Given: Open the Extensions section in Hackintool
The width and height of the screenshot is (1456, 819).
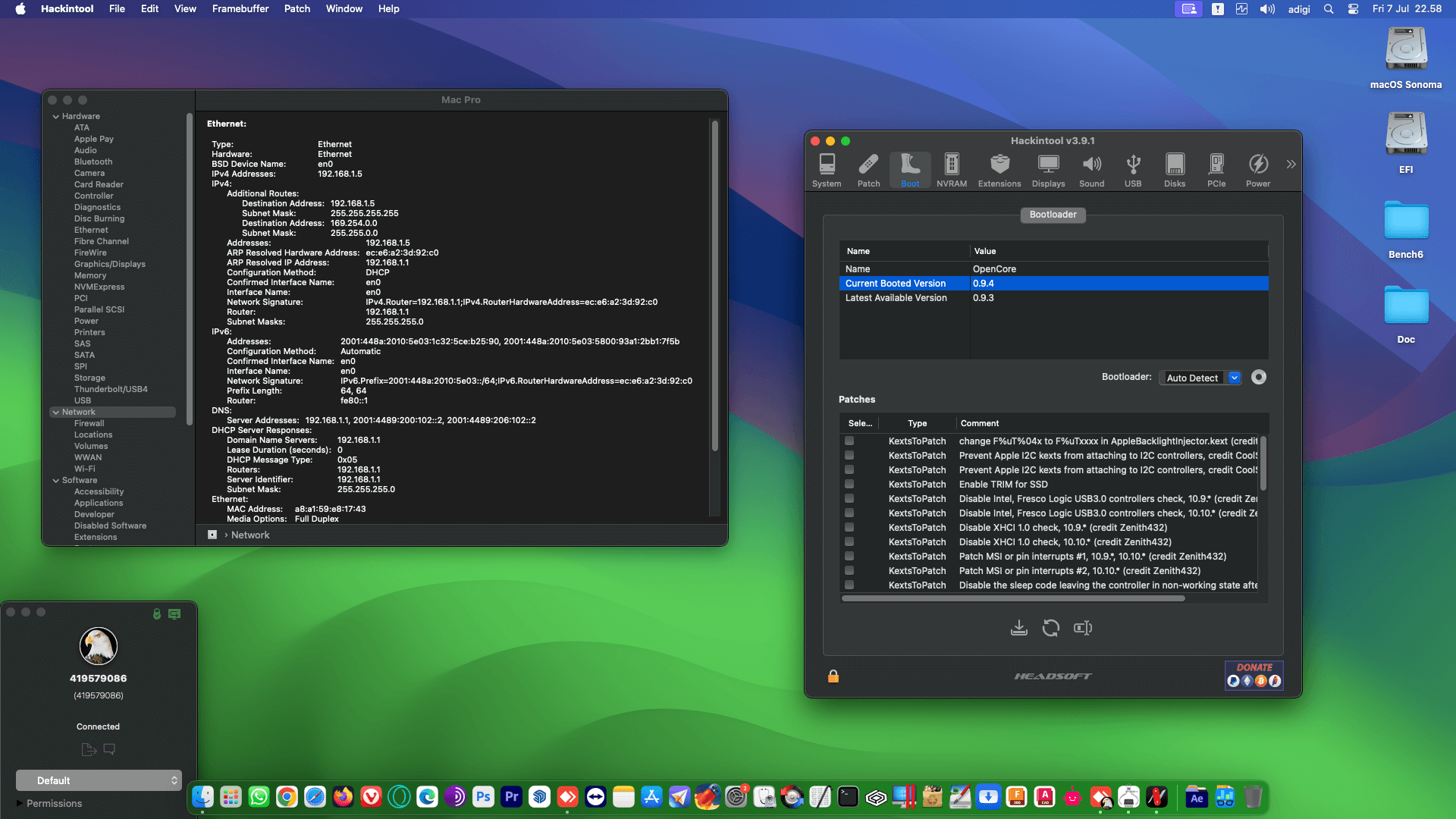Looking at the screenshot, I should (999, 171).
